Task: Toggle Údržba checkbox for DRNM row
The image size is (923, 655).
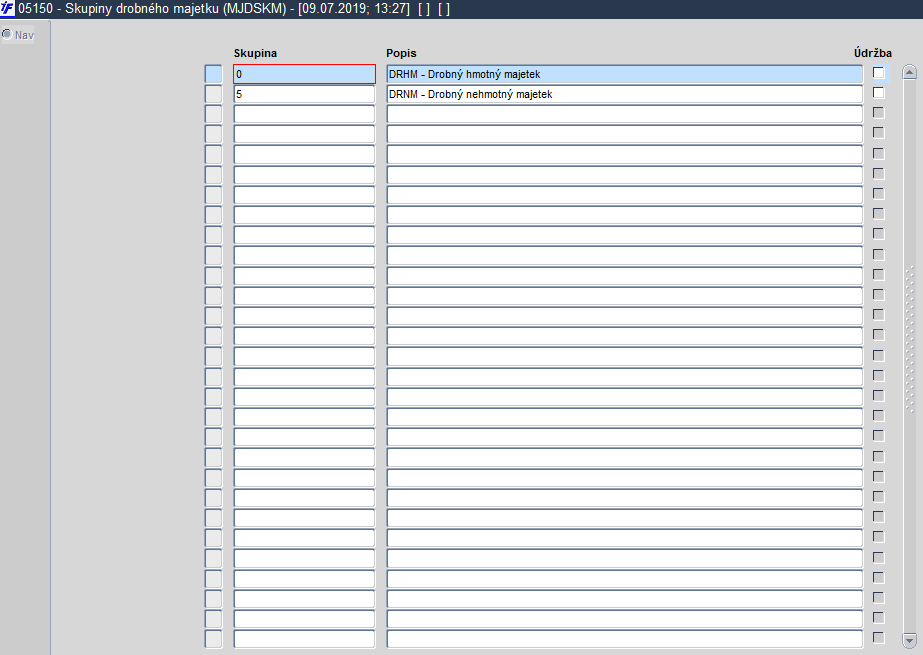Action: pyautogui.click(x=878, y=92)
